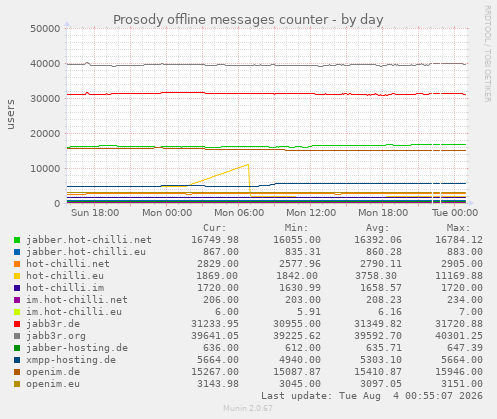Click the 'Mon 00:00' time axis label
This screenshot has width=497, height=419.
(x=167, y=213)
